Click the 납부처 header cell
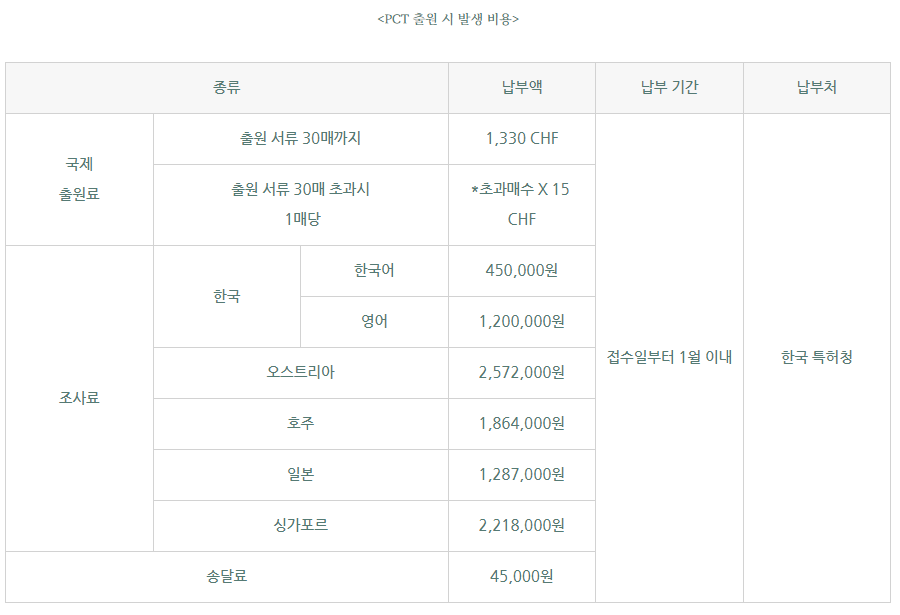 point(816,88)
